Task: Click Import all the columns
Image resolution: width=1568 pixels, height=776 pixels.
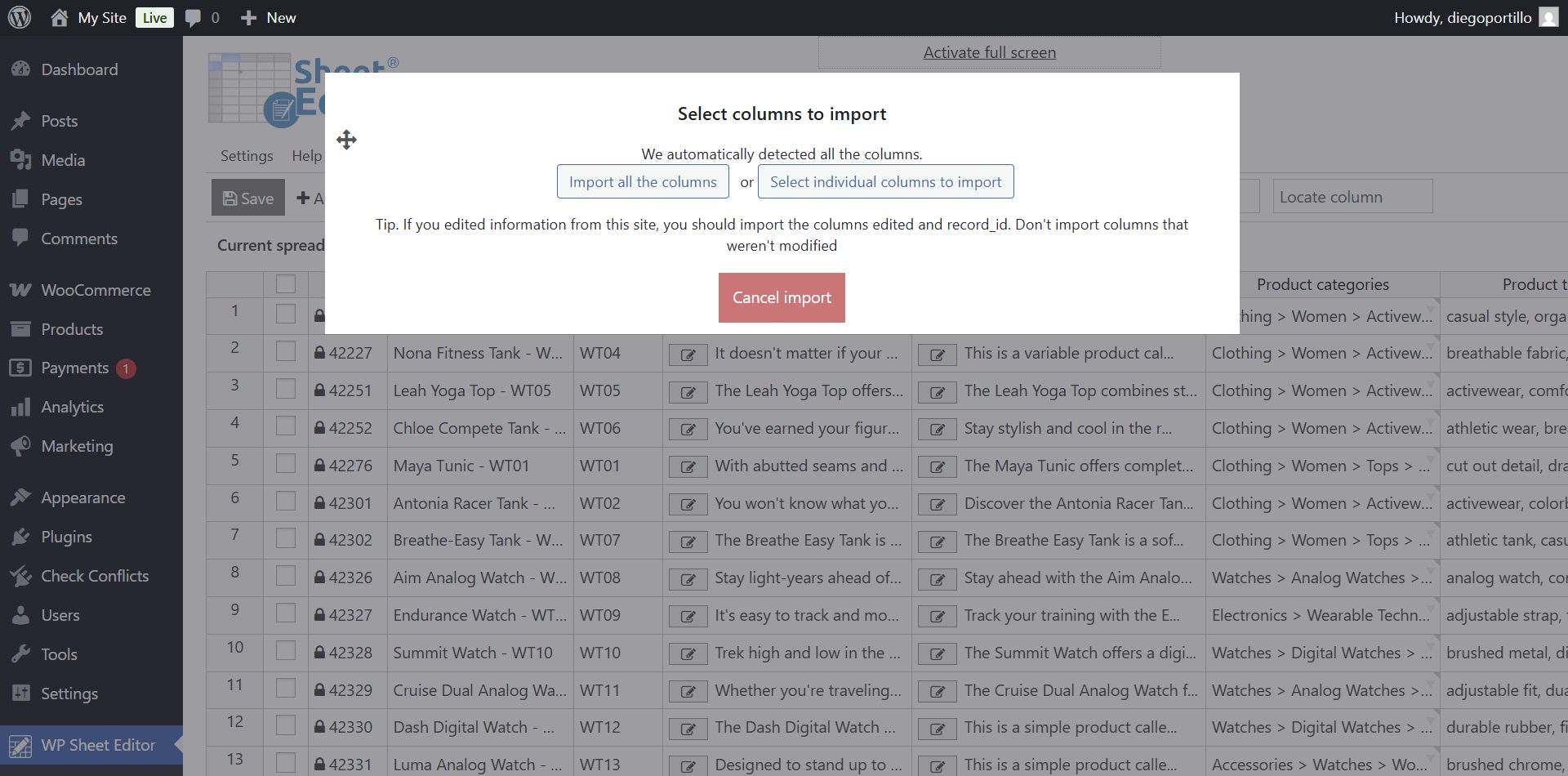Action: pos(643,181)
